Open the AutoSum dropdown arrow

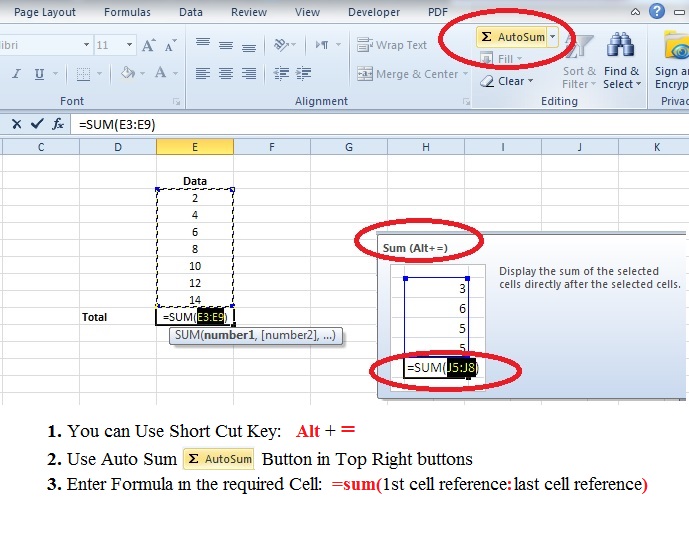(552, 37)
